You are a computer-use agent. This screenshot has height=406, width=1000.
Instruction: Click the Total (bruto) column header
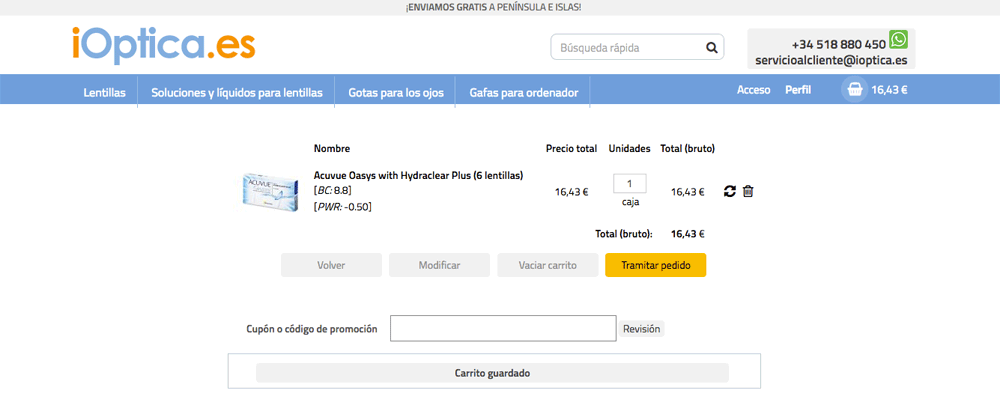click(x=688, y=149)
